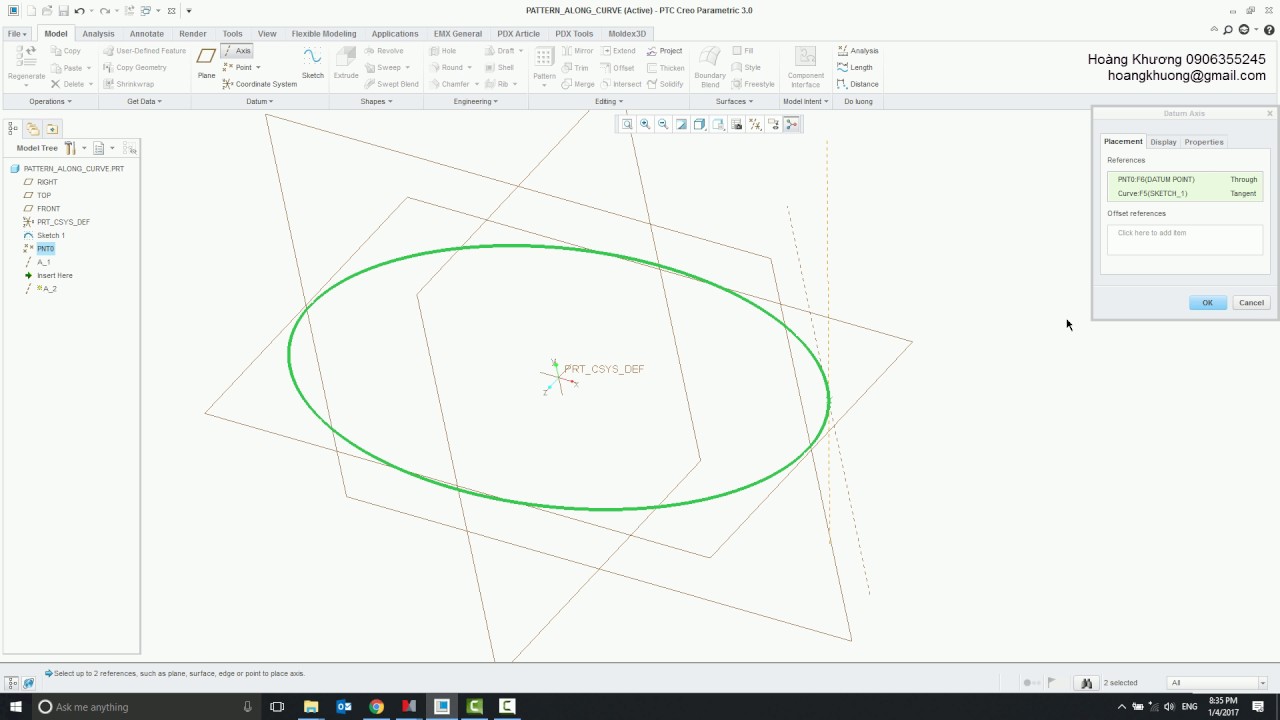Image resolution: width=1280 pixels, height=720 pixels.
Task: Toggle spin center display
Action: (x=791, y=124)
